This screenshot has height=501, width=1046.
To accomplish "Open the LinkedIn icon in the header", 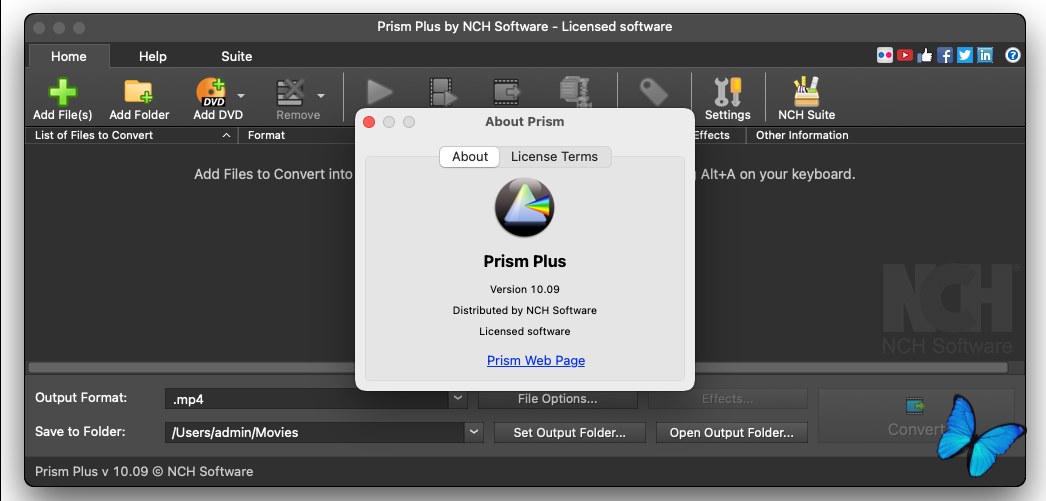I will pyautogui.click(x=985, y=56).
